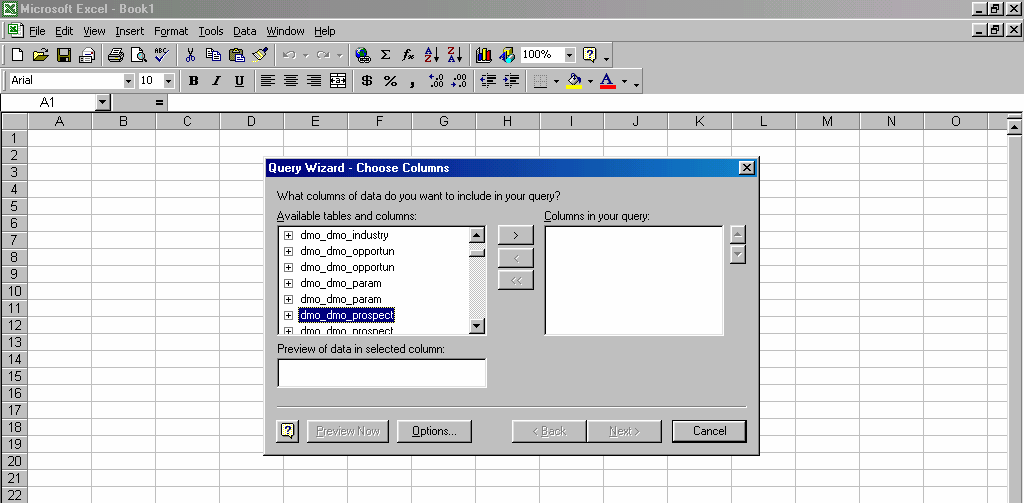This screenshot has height=503, width=1024.
Task: Select column header B
Action: pyautogui.click(x=123, y=122)
